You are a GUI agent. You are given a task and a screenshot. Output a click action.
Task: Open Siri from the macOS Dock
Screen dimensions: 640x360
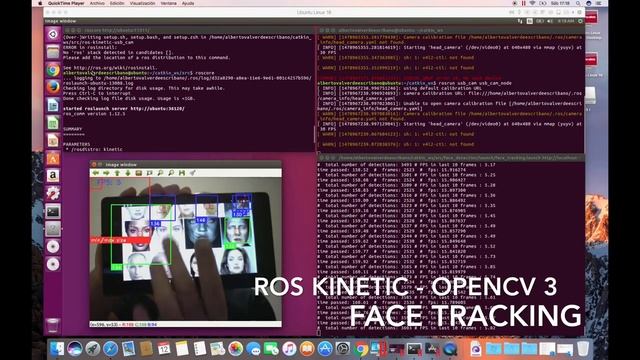75,349
